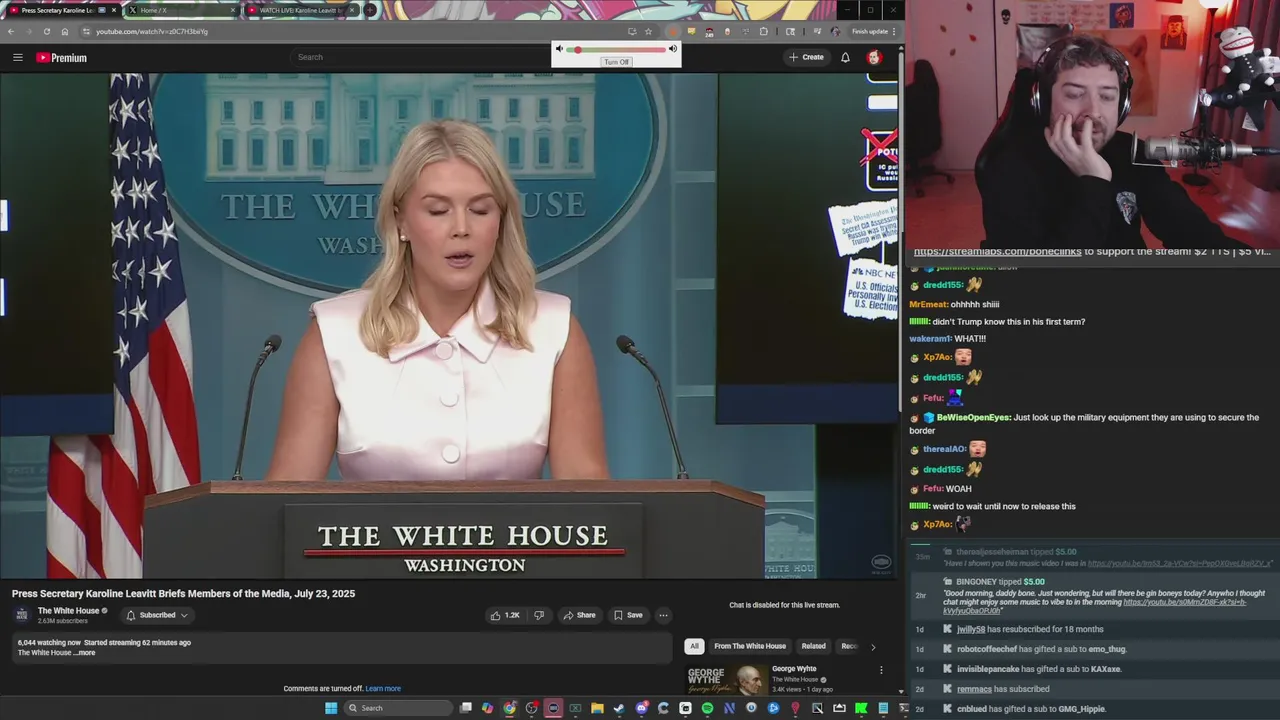Open Task View on the taskbar

coord(466,708)
